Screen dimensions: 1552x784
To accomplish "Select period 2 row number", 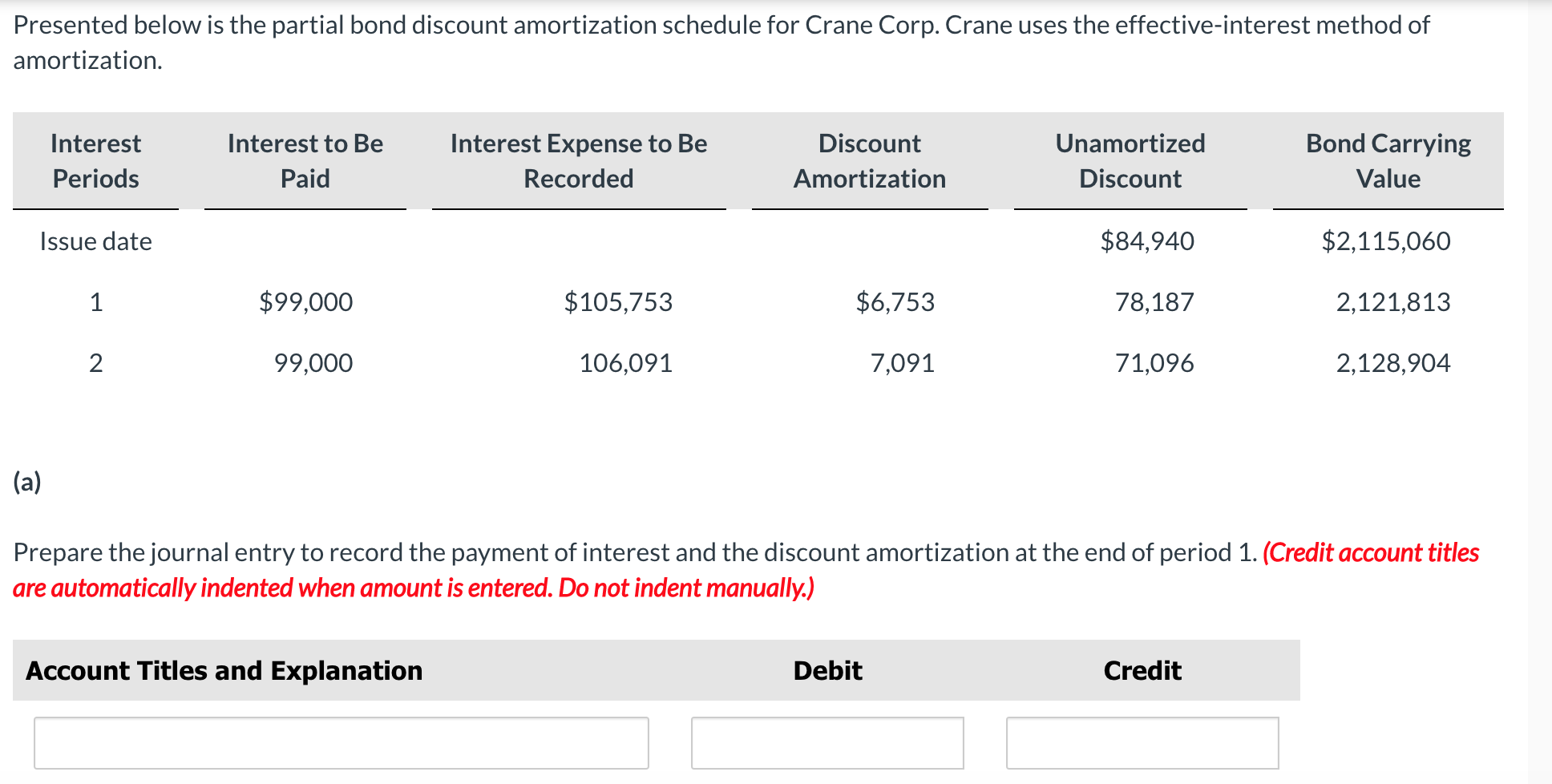I will click(95, 363).
